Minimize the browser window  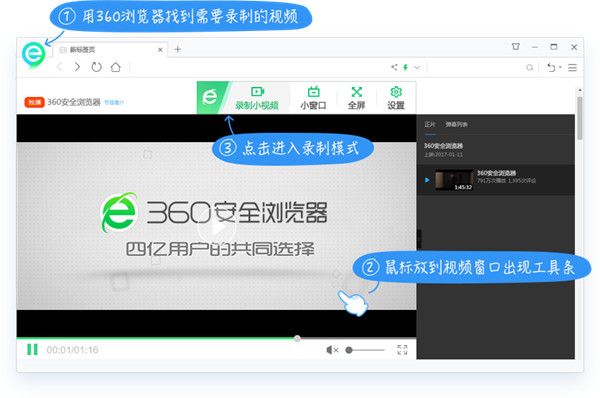(x=535, y=47)
